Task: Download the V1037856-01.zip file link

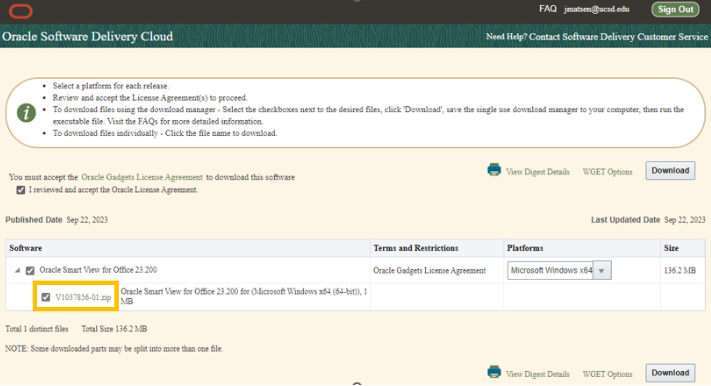Action: (x=83, y=297)
